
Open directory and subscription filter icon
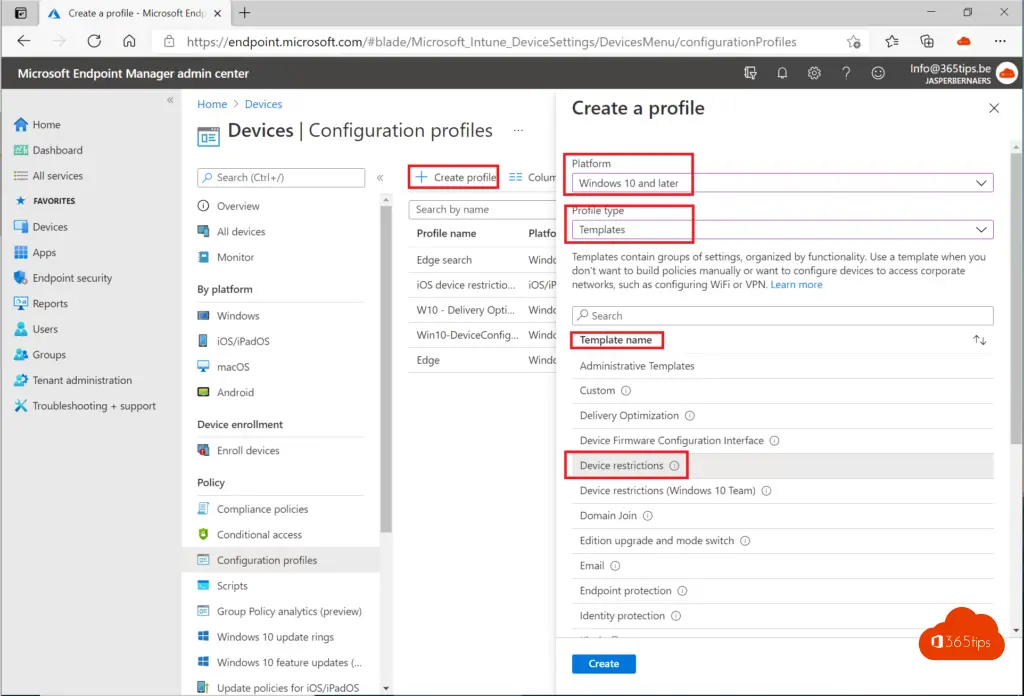tap(750, 73)
